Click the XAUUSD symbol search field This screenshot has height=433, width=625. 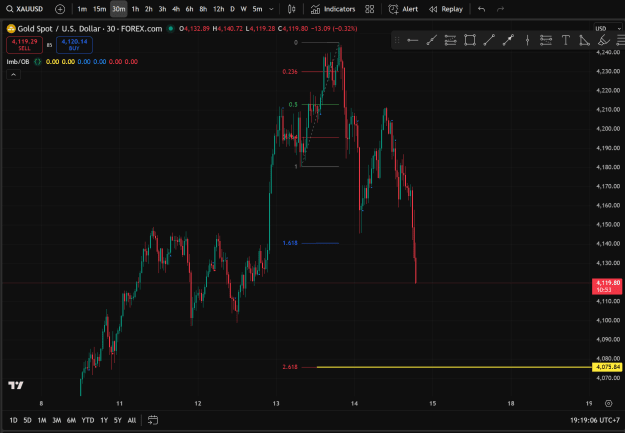[25, 9]
